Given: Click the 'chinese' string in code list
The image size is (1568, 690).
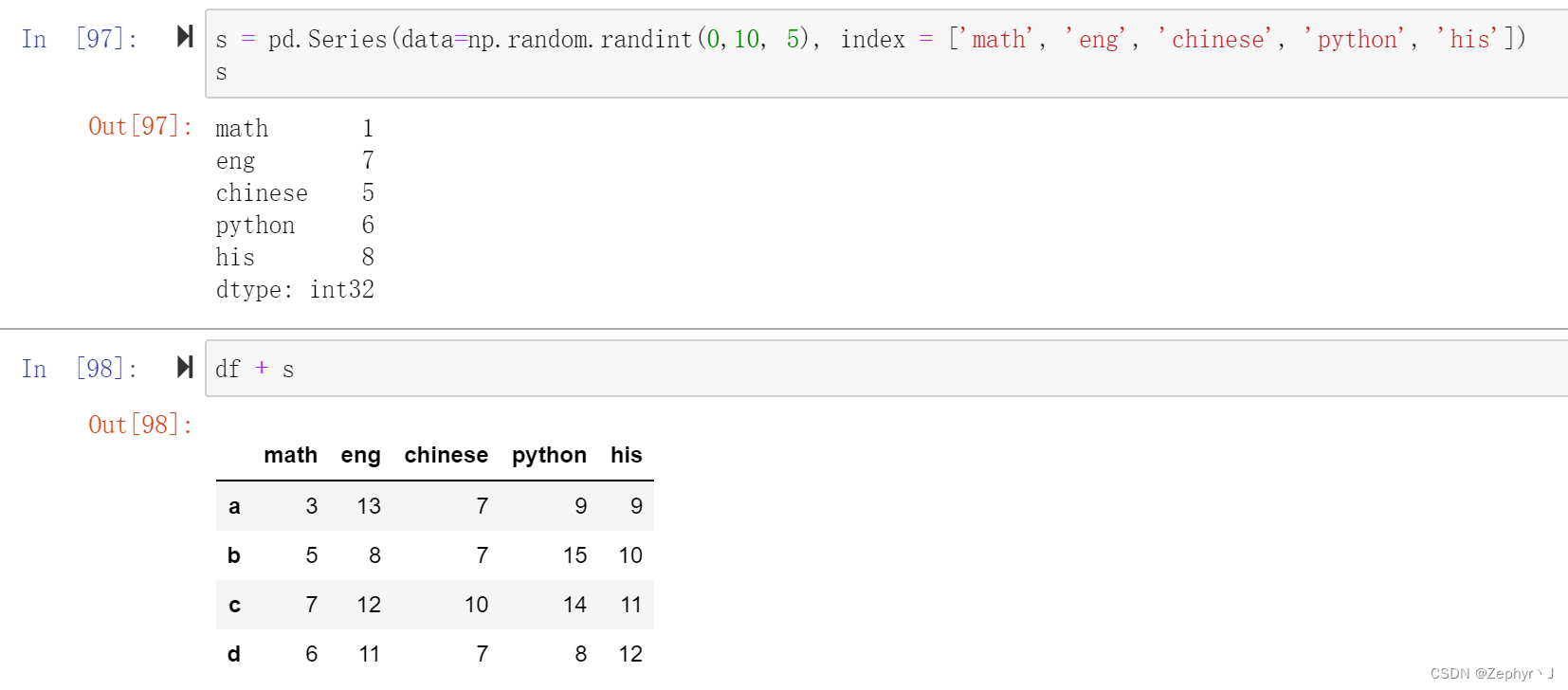Looking at the screenshot, I should pyautogui.click(x=1217, y=39).
